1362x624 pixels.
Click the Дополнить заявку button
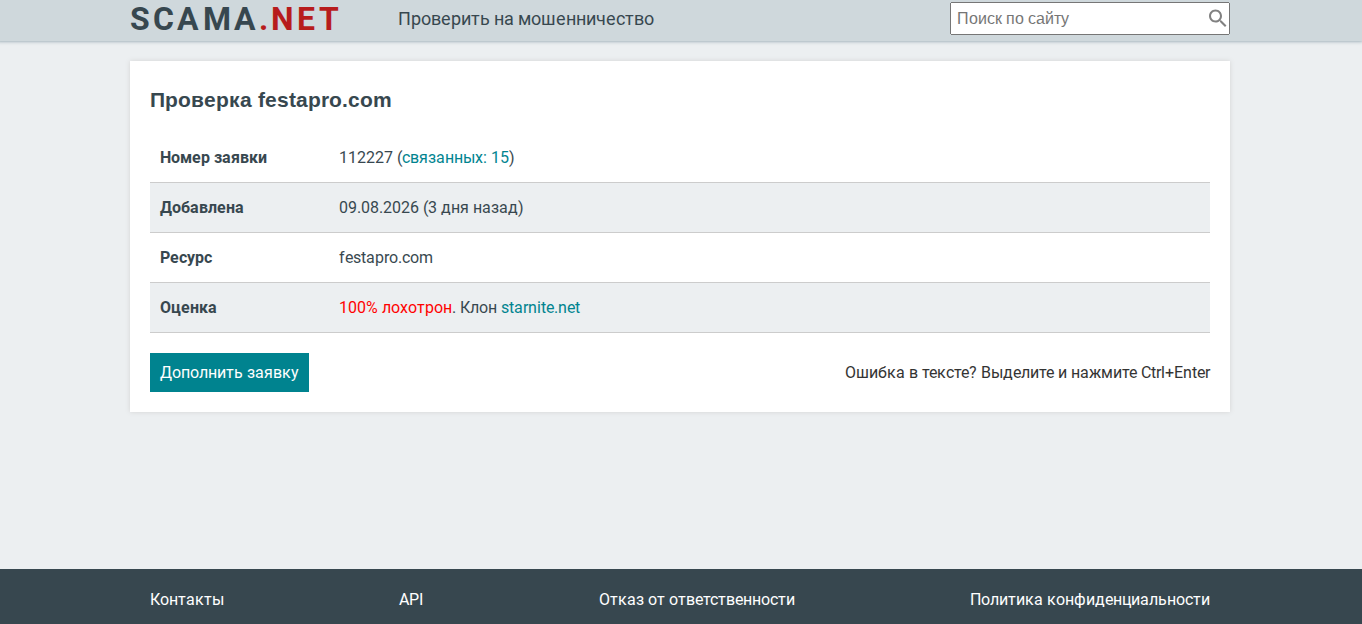click(x=229, y=372)
